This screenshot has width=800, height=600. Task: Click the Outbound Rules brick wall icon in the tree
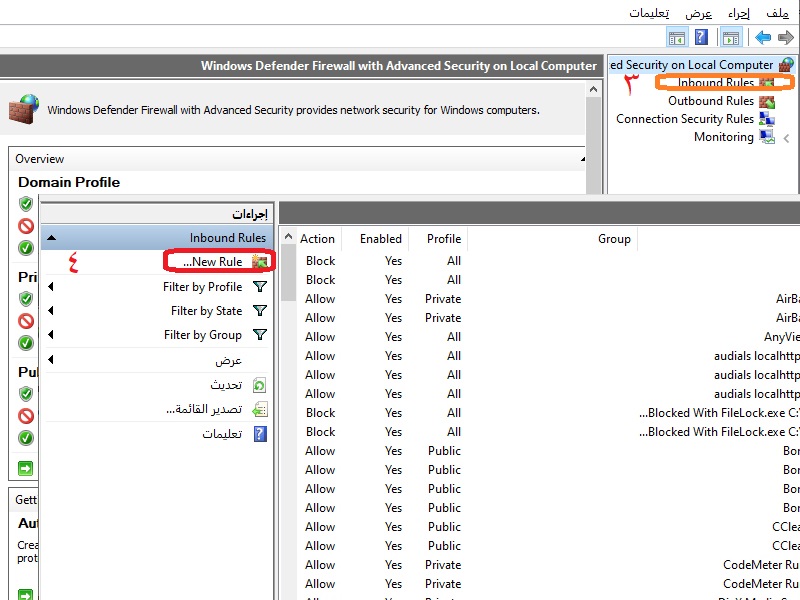767,101
